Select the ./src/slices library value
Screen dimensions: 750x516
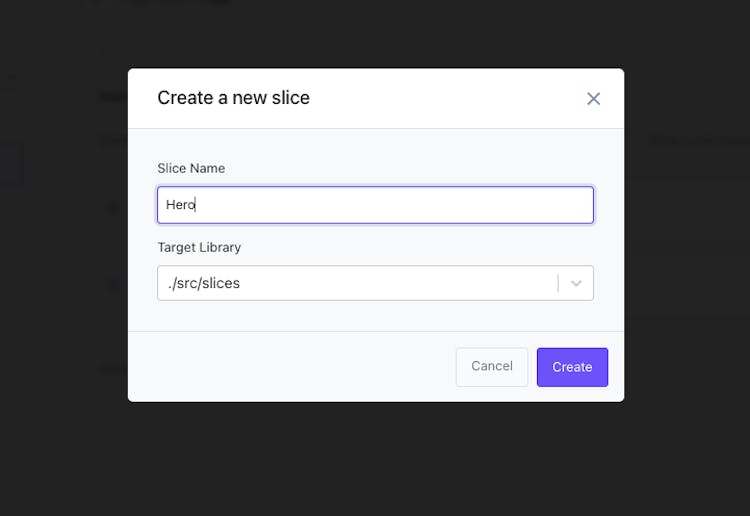(204, 283)
